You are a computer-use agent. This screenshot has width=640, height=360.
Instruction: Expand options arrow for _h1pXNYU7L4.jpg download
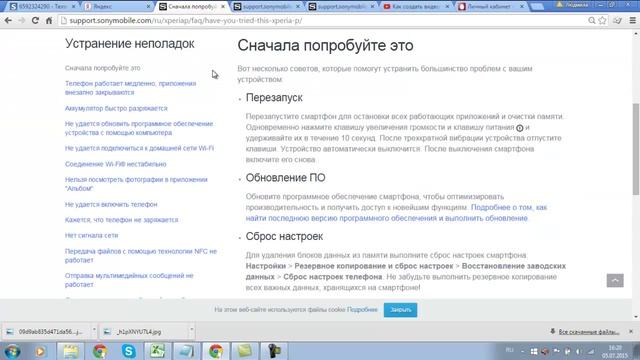click(x=191, y=329)
